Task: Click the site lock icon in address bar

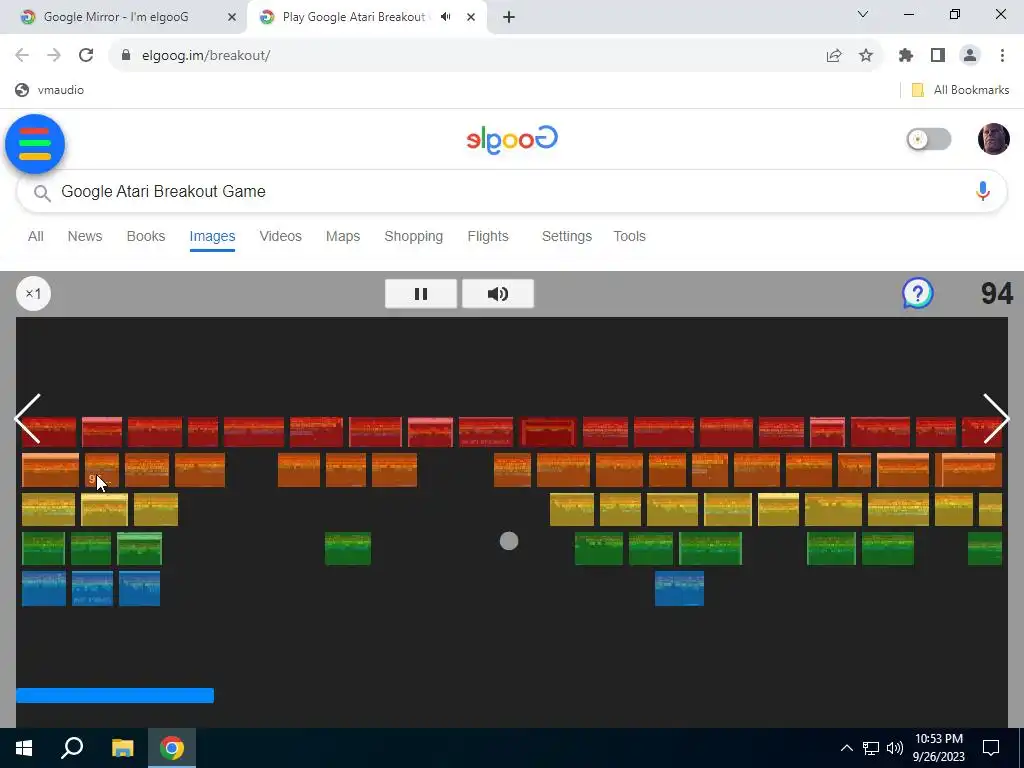Action: 126,56
